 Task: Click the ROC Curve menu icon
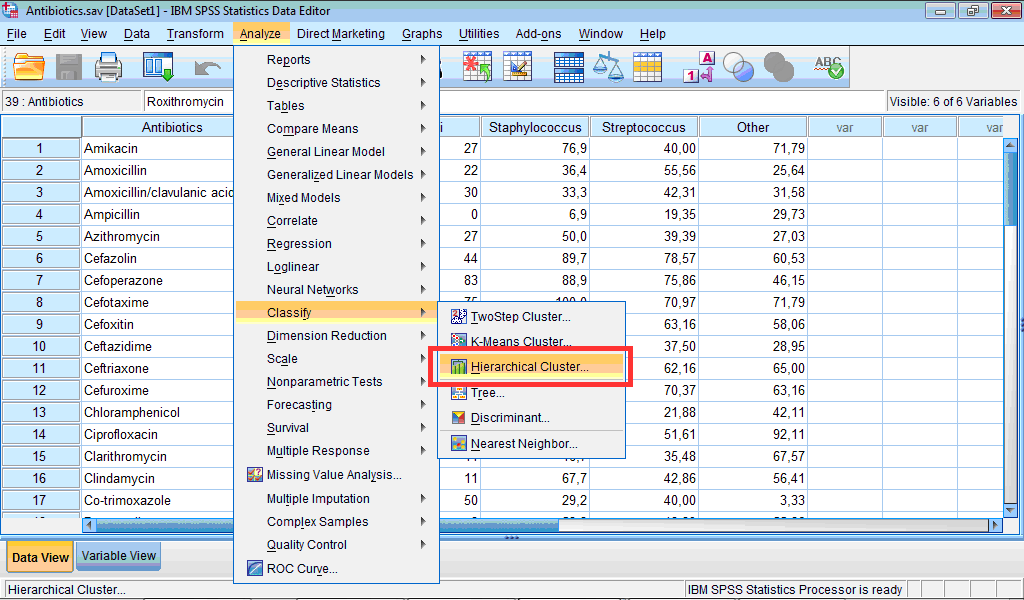(x=255, y=569)
